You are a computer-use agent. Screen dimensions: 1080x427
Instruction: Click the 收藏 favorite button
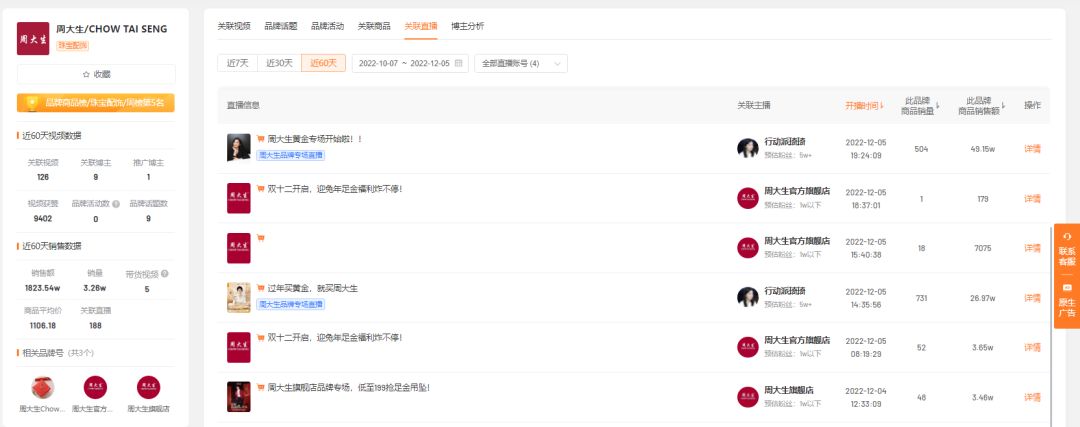coord(96,74)
